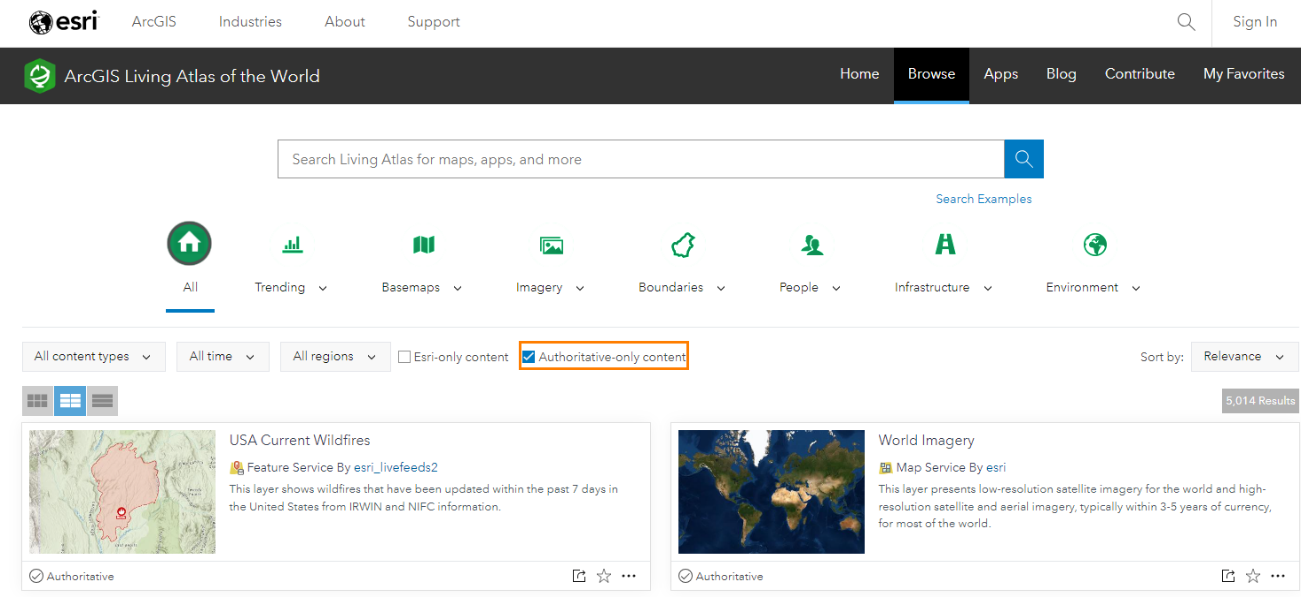Screen dimensions: 1301x597
Task: Open World Imagery title link
Action: 926,440
